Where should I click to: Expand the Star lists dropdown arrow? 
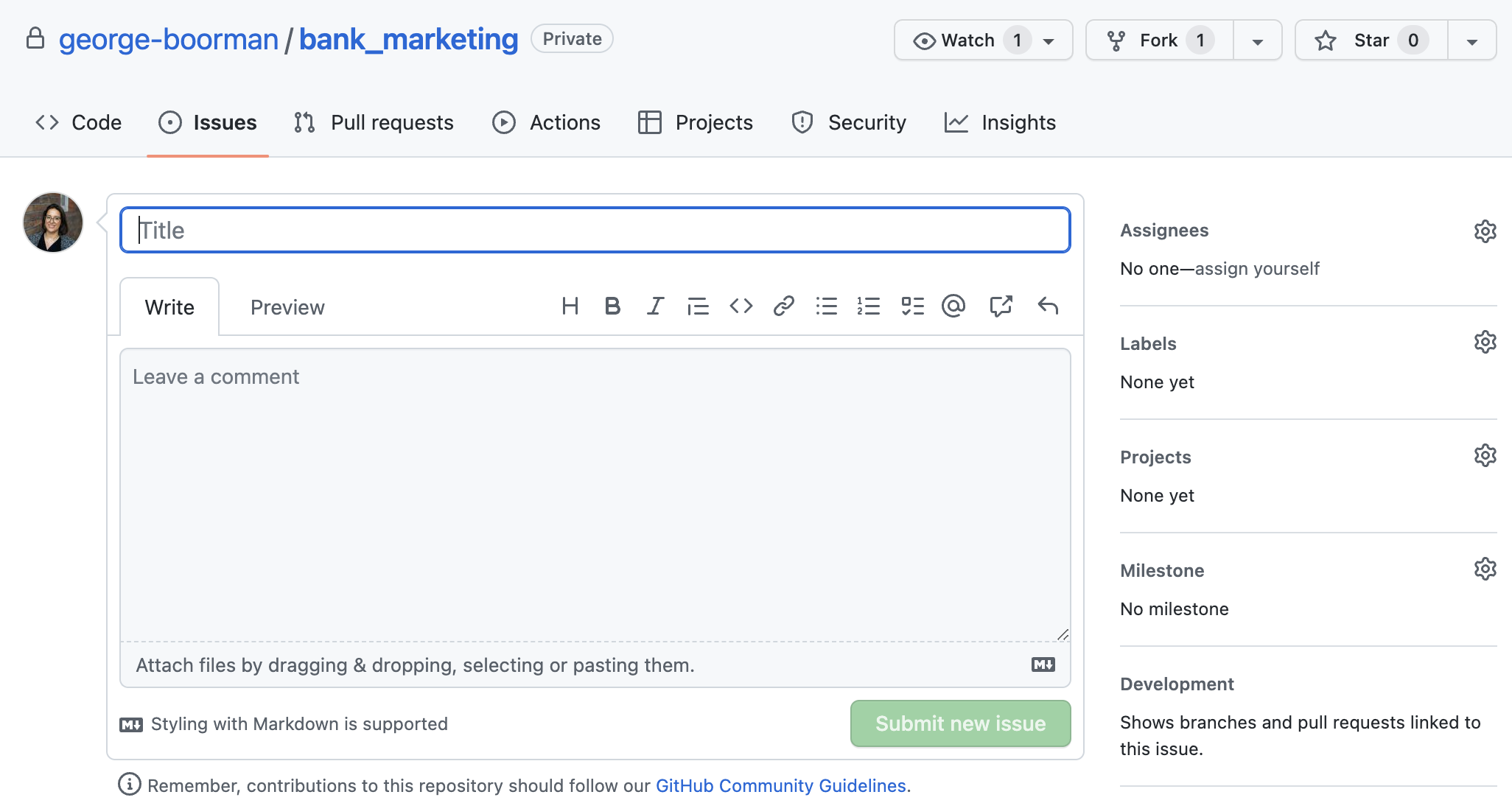click(1471, 41)
